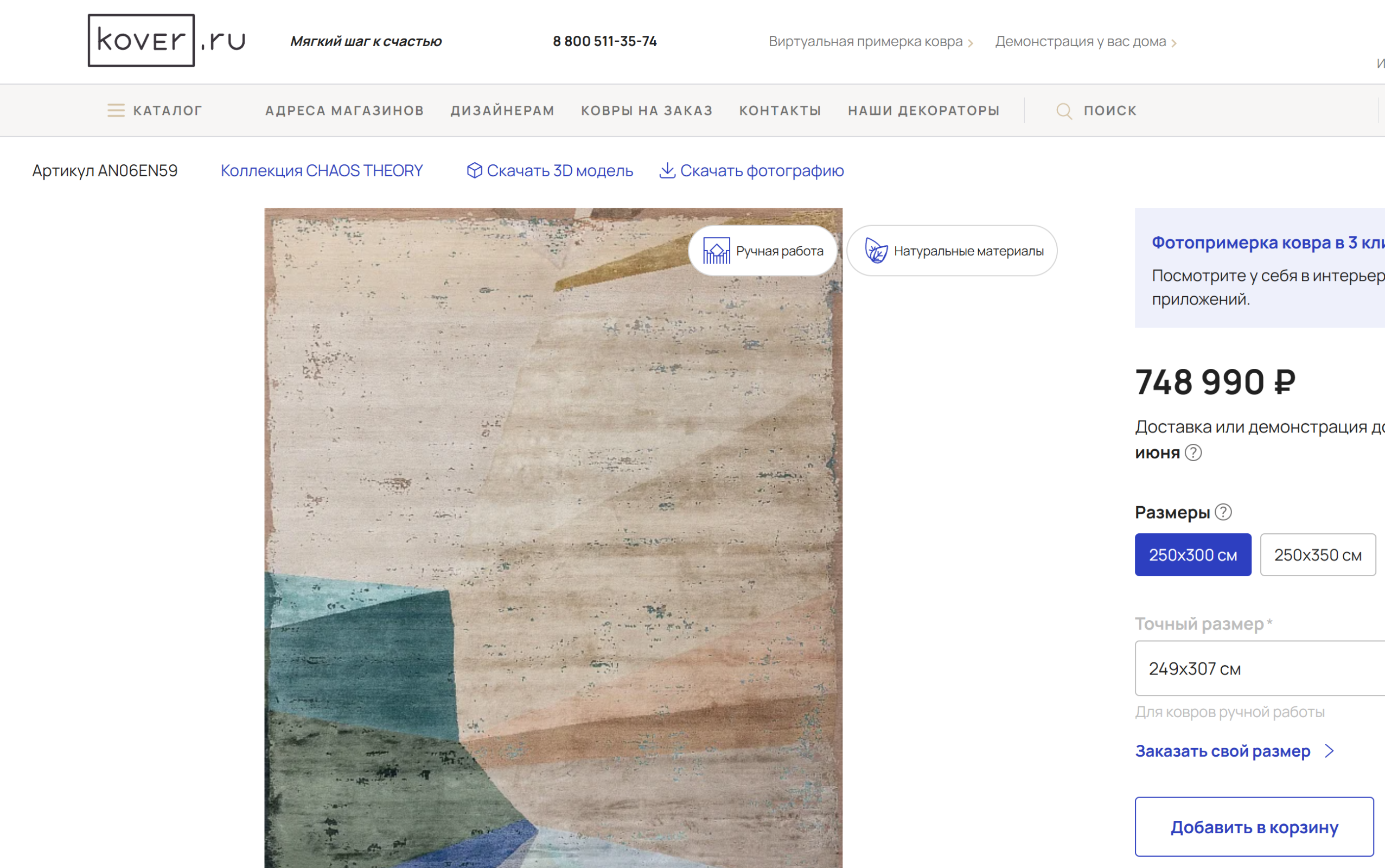Click the handmade loom icon badge
The height and width of the screenshot is (868, 1385).
(x=716, y=251)
